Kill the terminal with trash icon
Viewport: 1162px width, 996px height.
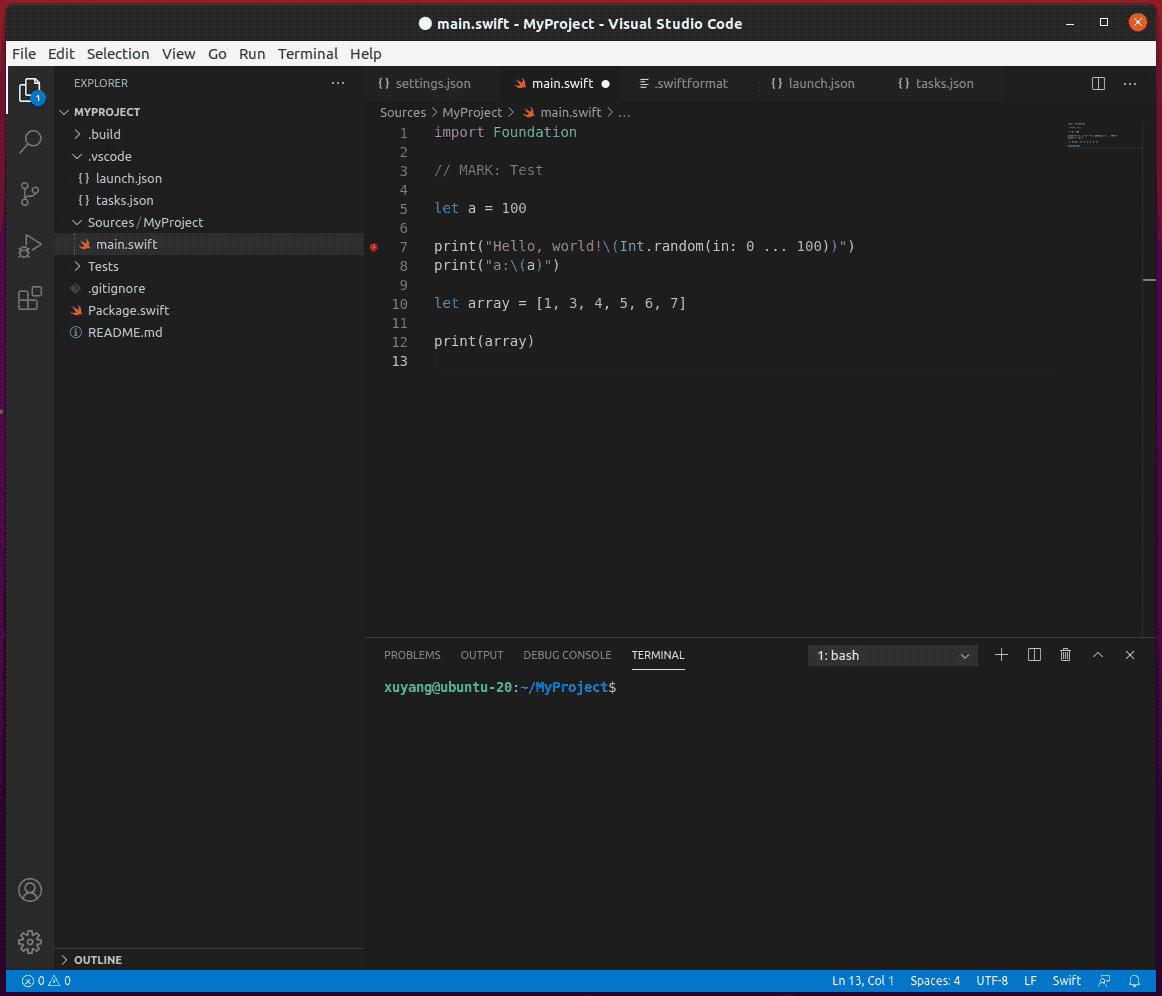click(x=1065, y=655)
